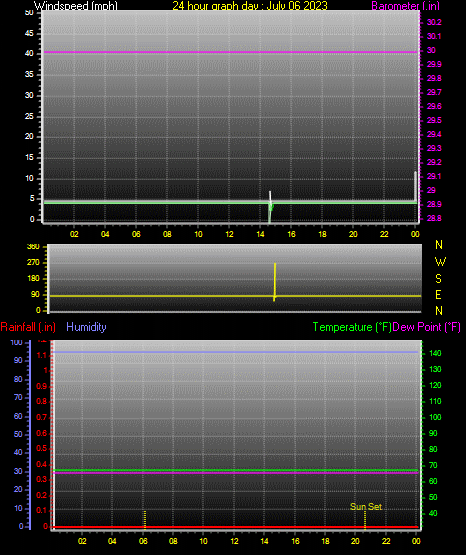466x555 pixels.
Task: Click the Sun Set marker label
Action: pyautogui.click(x=366, y=507)
